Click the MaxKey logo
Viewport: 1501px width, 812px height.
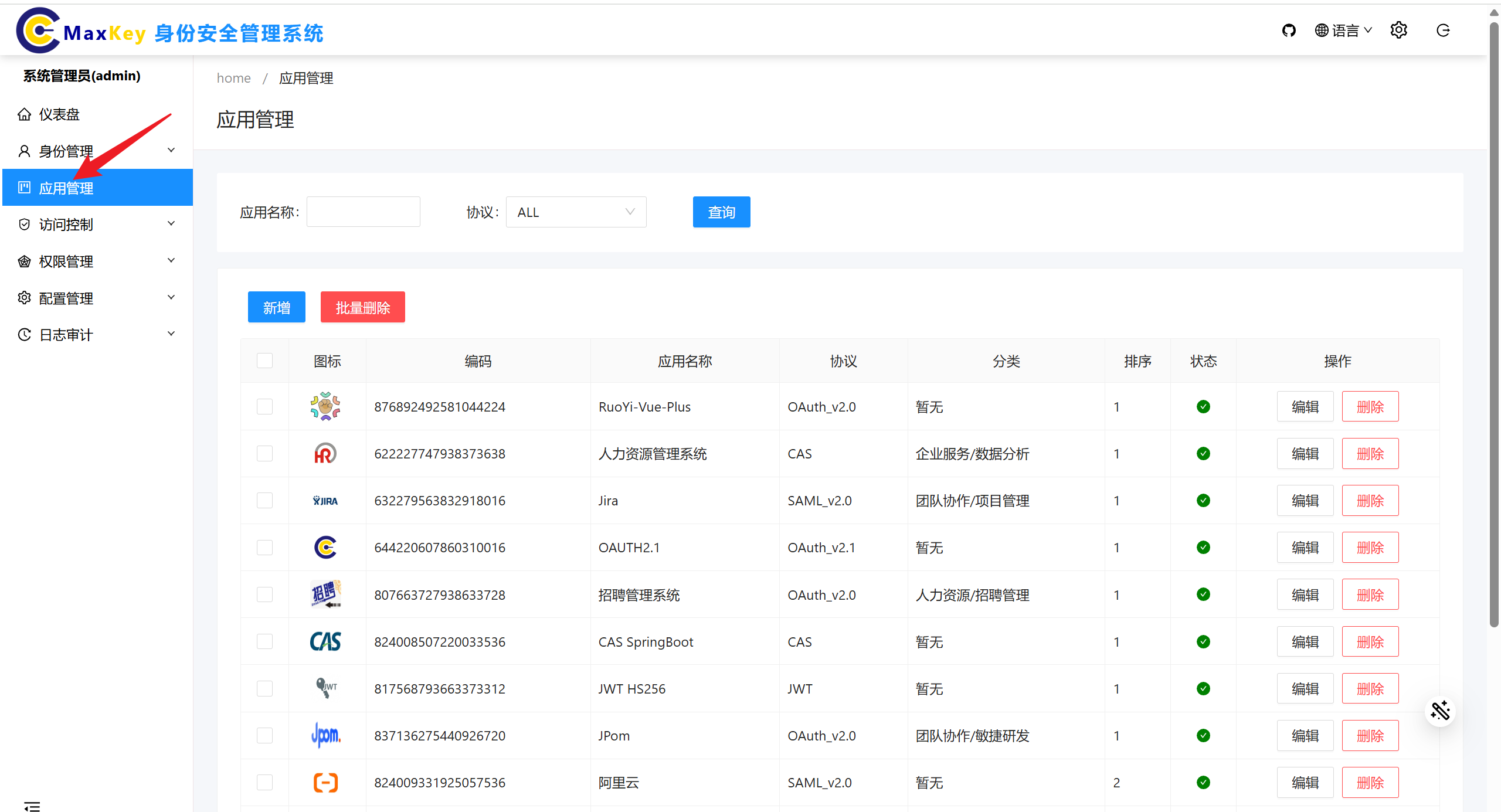(x=38, y=30)
